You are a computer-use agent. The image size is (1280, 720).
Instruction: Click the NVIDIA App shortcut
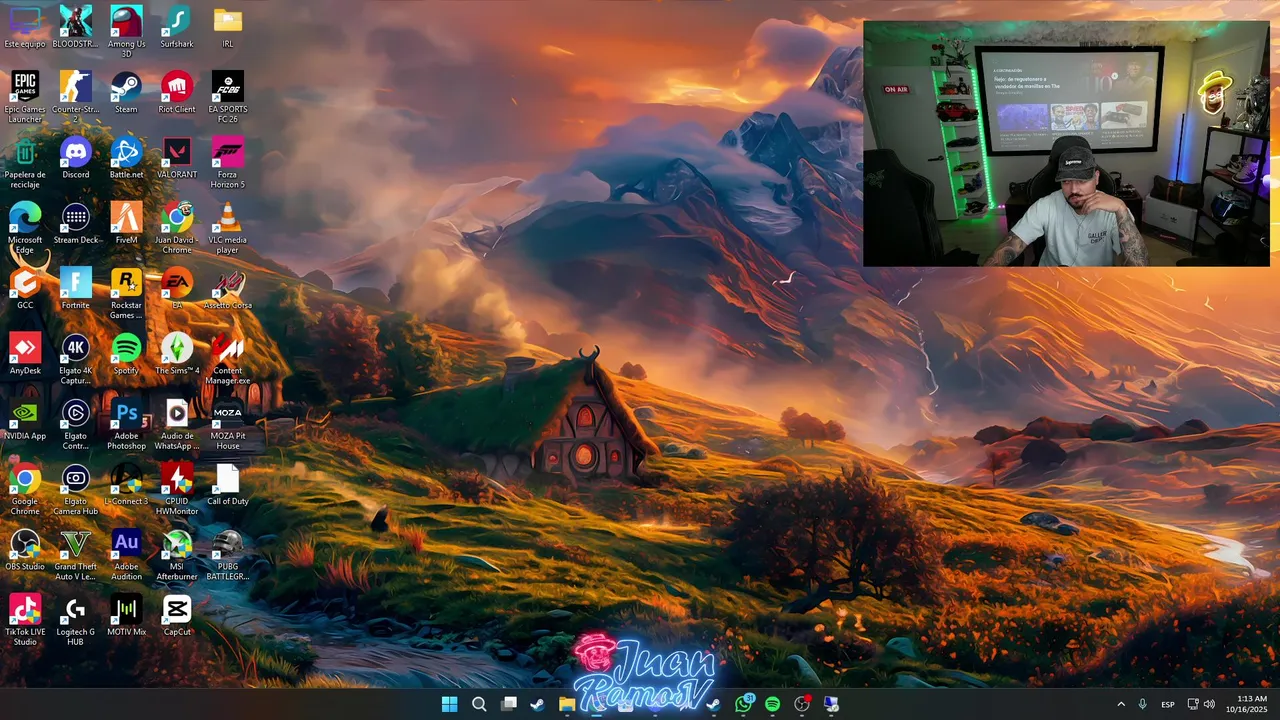25,419
